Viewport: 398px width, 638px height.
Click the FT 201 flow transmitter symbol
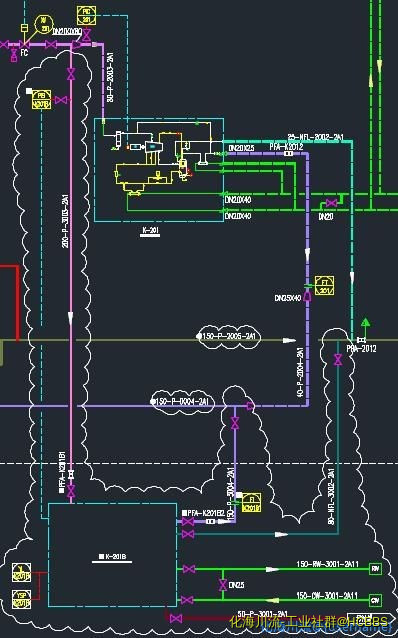click(x=324, y=286)
